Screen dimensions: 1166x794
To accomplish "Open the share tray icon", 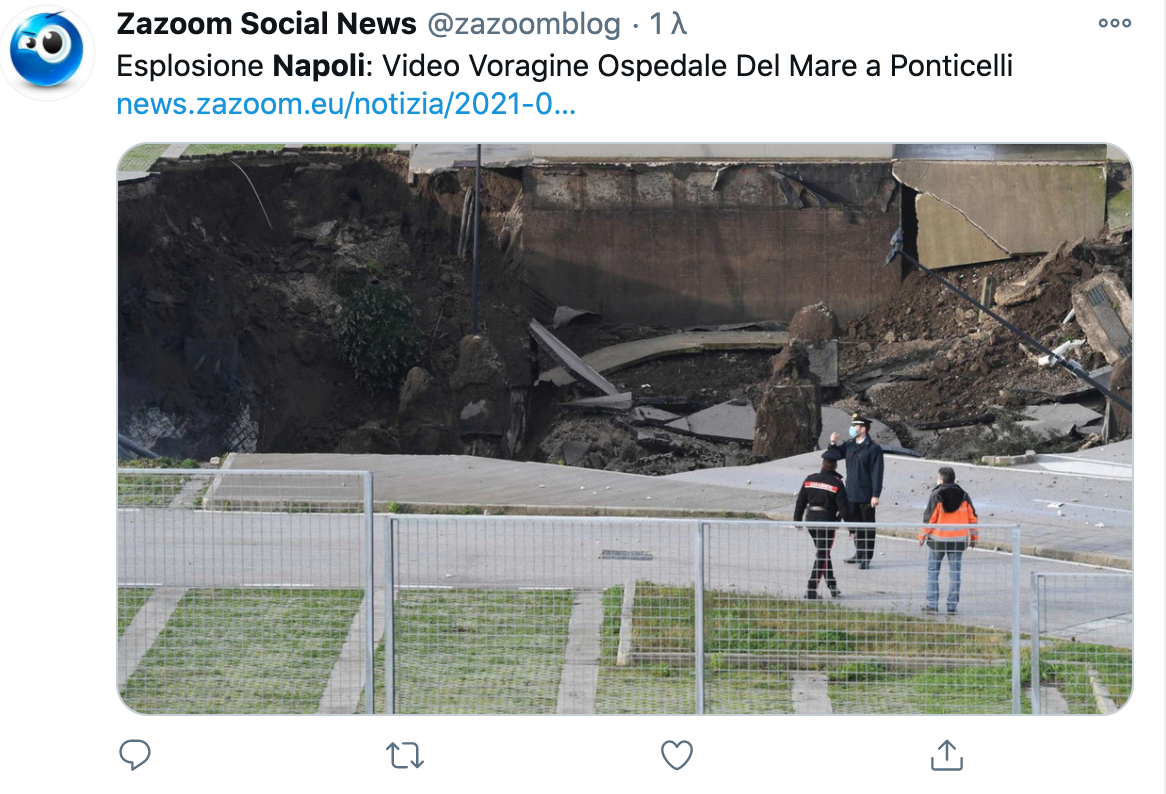I will pos(947,755).
